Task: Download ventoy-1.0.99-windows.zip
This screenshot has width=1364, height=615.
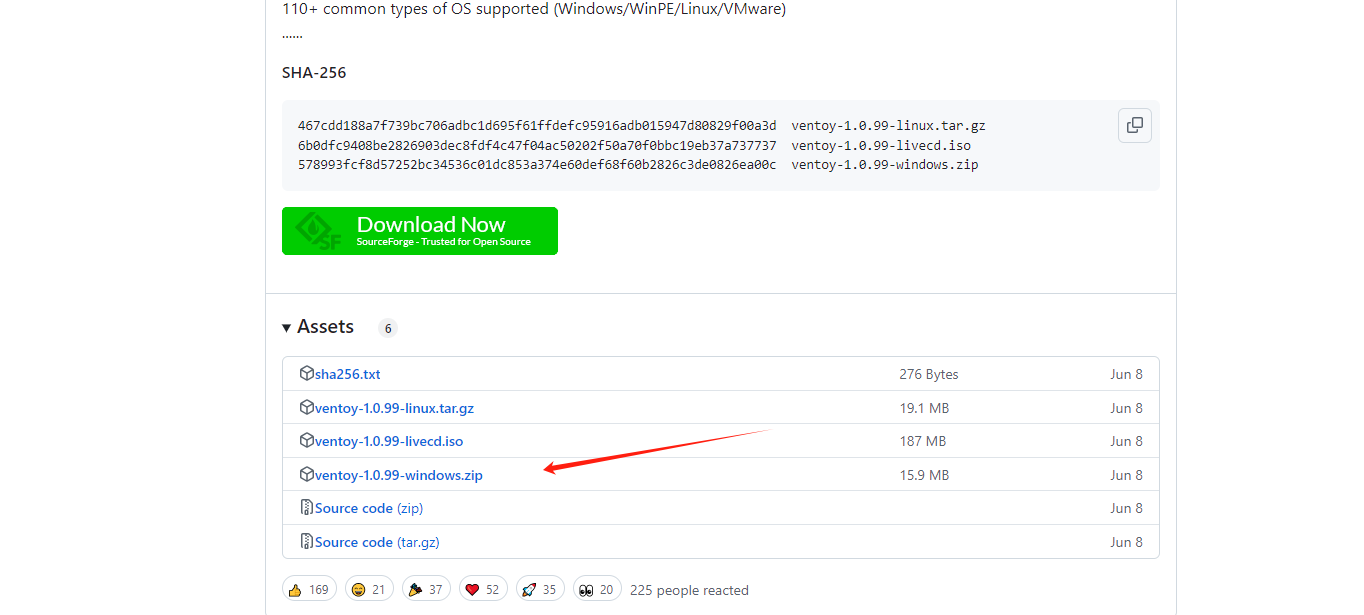Action: [399, 475]
